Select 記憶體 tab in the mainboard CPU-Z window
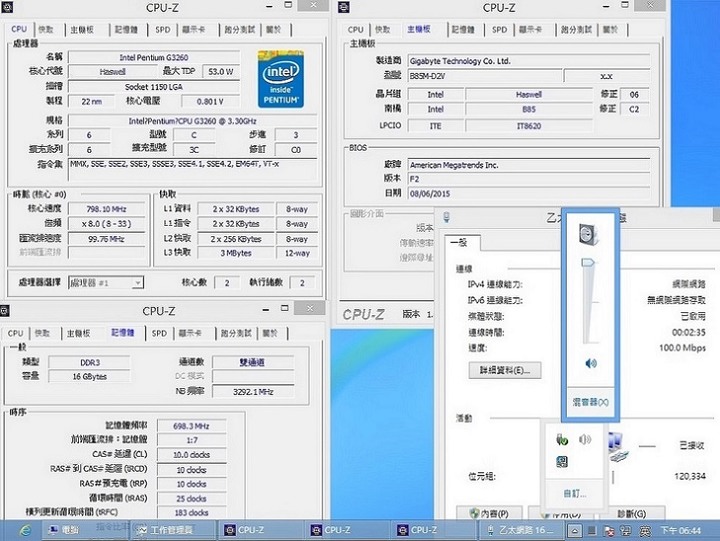 click(462, 29)
